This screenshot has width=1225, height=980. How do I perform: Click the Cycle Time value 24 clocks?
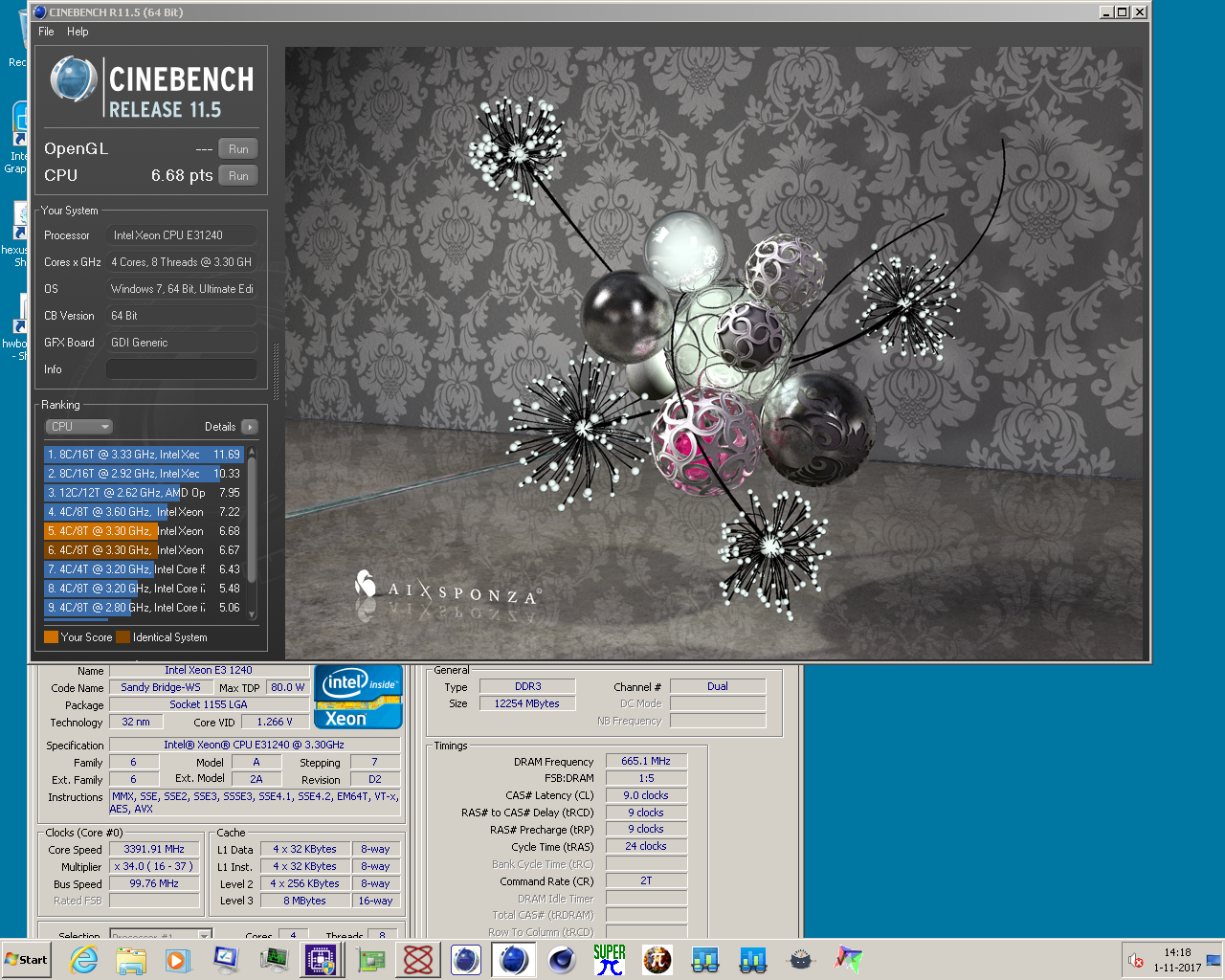[646, 847]
